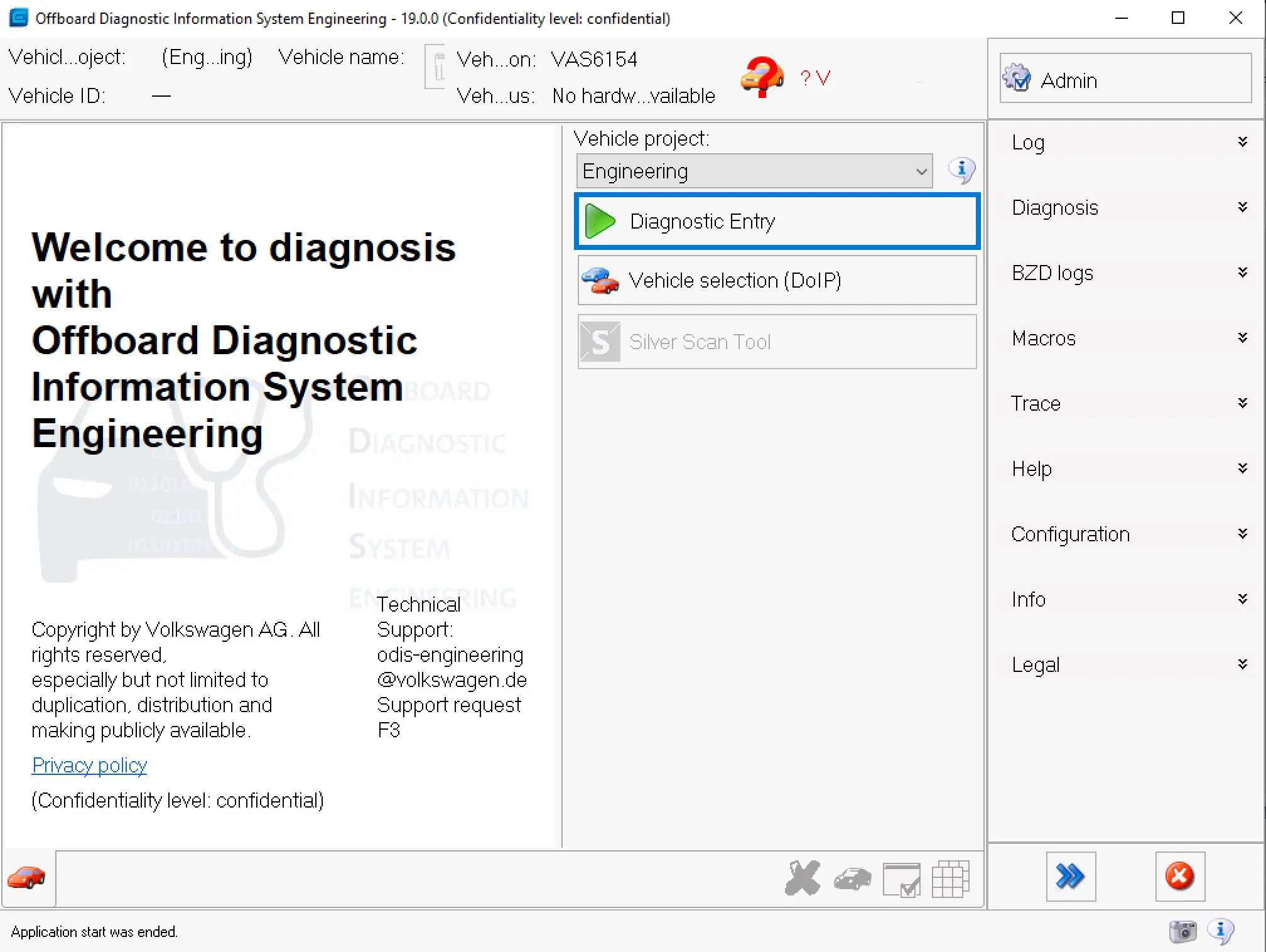The height and width of the screenshot is (952, 1266).
Task: Take a screenshot with the camera icon
Action: click(1183, 932)
